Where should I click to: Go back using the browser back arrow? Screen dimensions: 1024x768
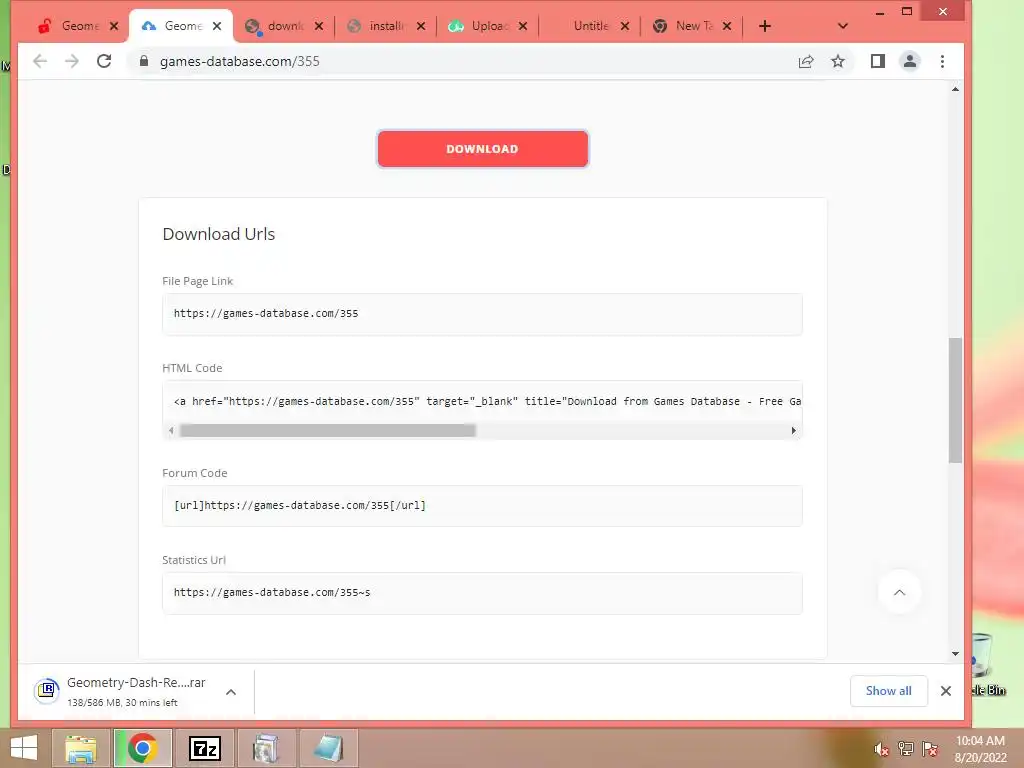pos(40,61)
